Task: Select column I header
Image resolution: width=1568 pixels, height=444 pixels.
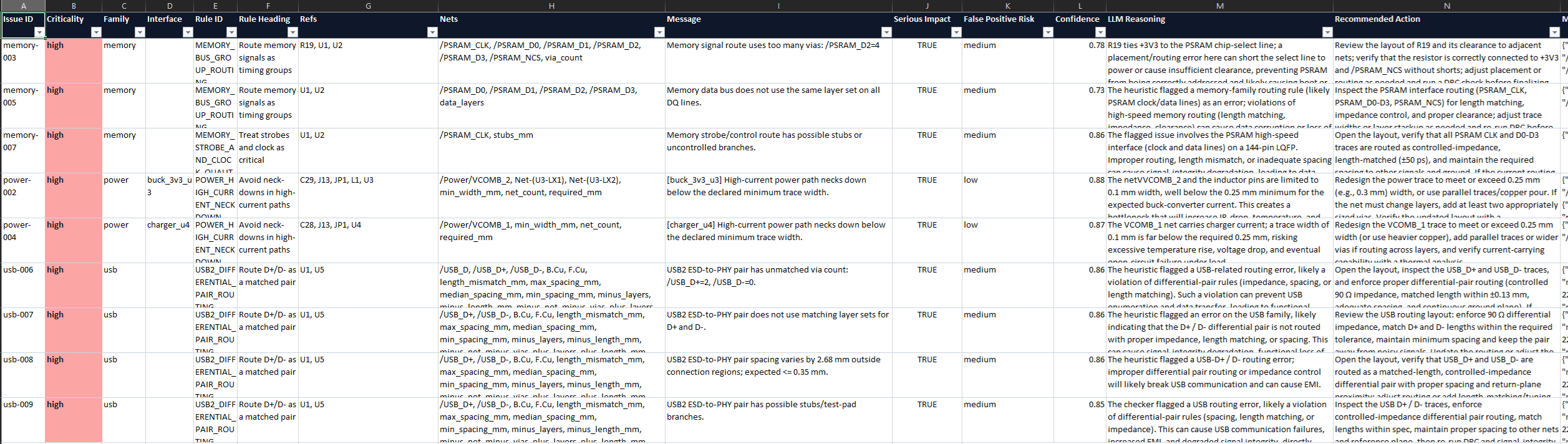Action: [x=778, y=6]
